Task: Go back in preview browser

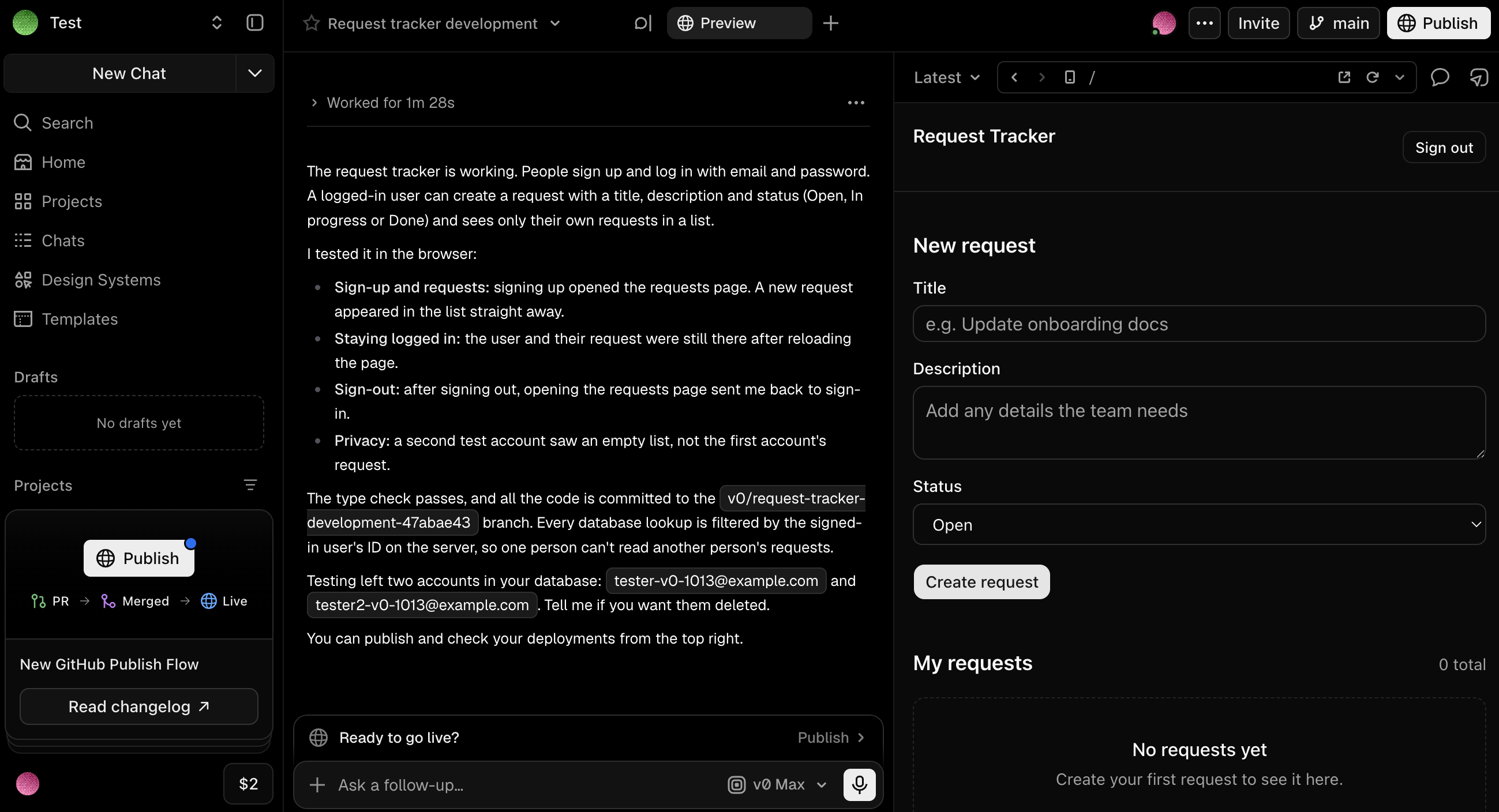Action: pyautogui.click(x=1014, y=77)
